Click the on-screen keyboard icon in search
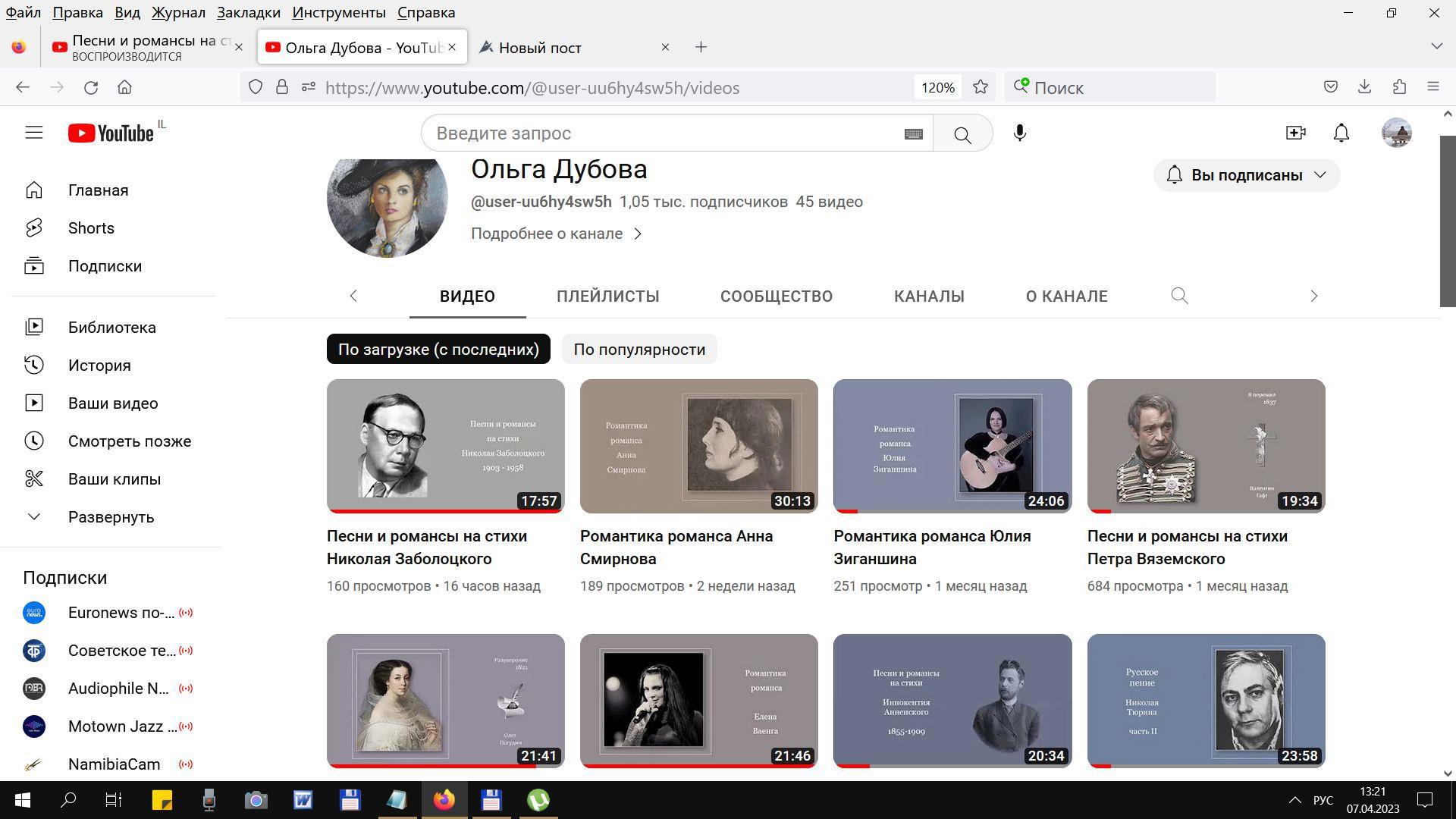The width and height of the screenshot is (1456, 819). 913,134
